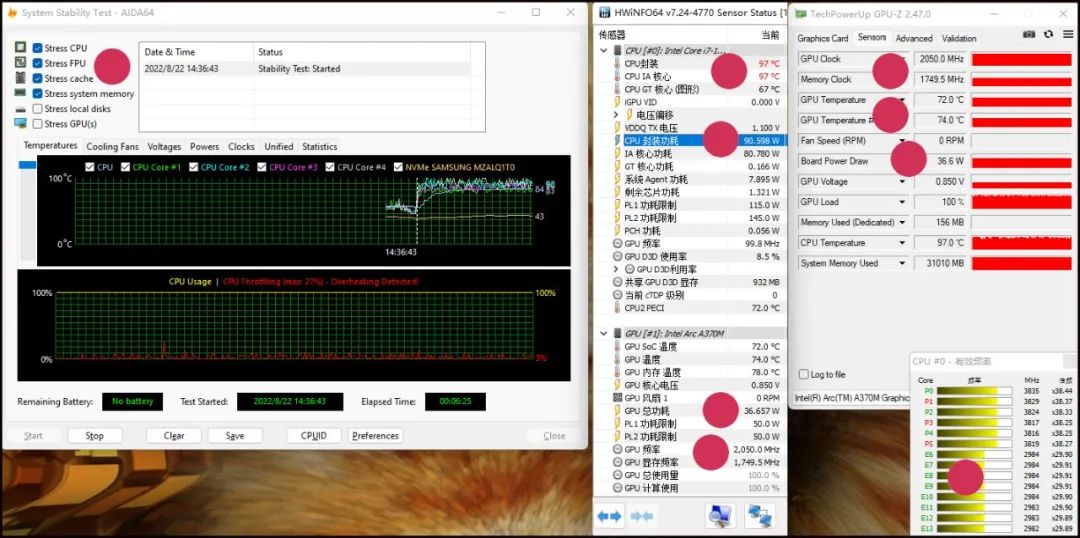The height and width of the screenshot is (538, 1080).
Task: Click the GPU-Z title bar logo icon
Action: [800, 13]
